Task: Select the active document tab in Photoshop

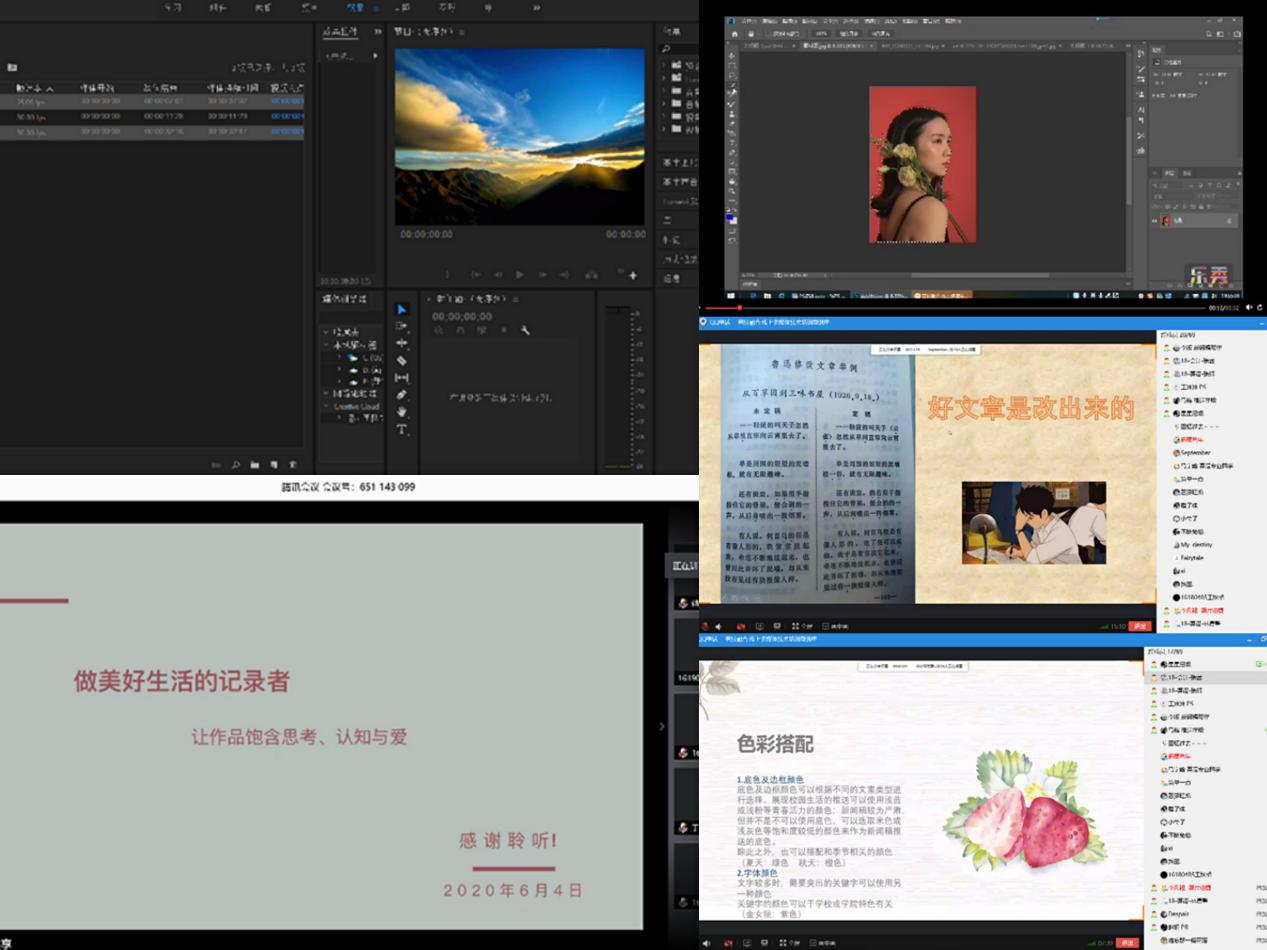Action: coord(835,47)
